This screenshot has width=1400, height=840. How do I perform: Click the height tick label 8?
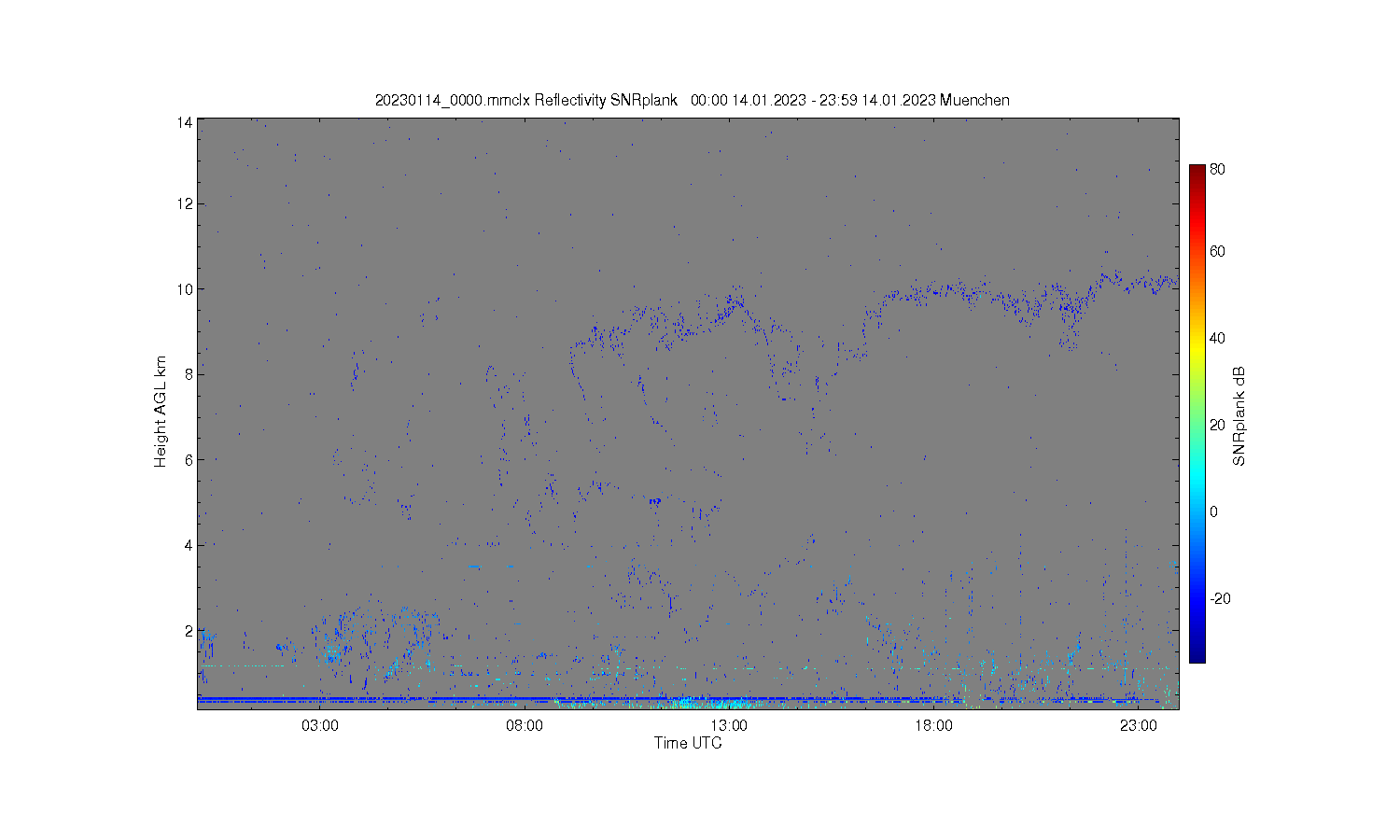tap(188, 374)
